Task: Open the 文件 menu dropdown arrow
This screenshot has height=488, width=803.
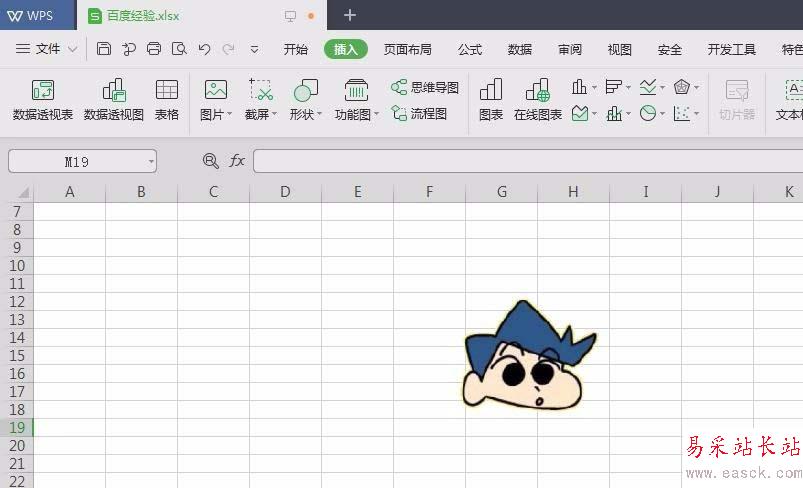Action: click(73, 49)
